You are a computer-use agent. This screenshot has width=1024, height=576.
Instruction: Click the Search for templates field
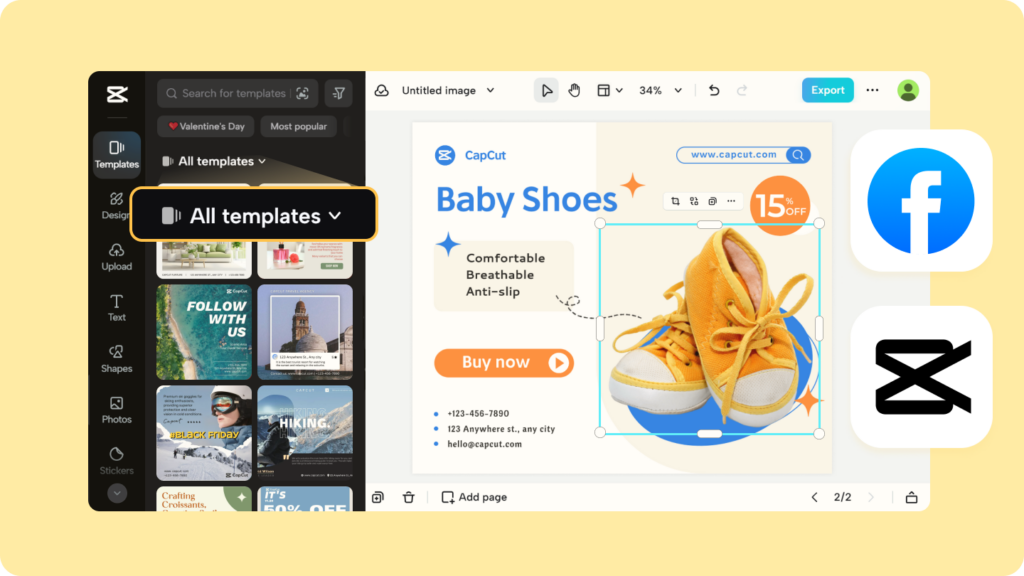234,93
